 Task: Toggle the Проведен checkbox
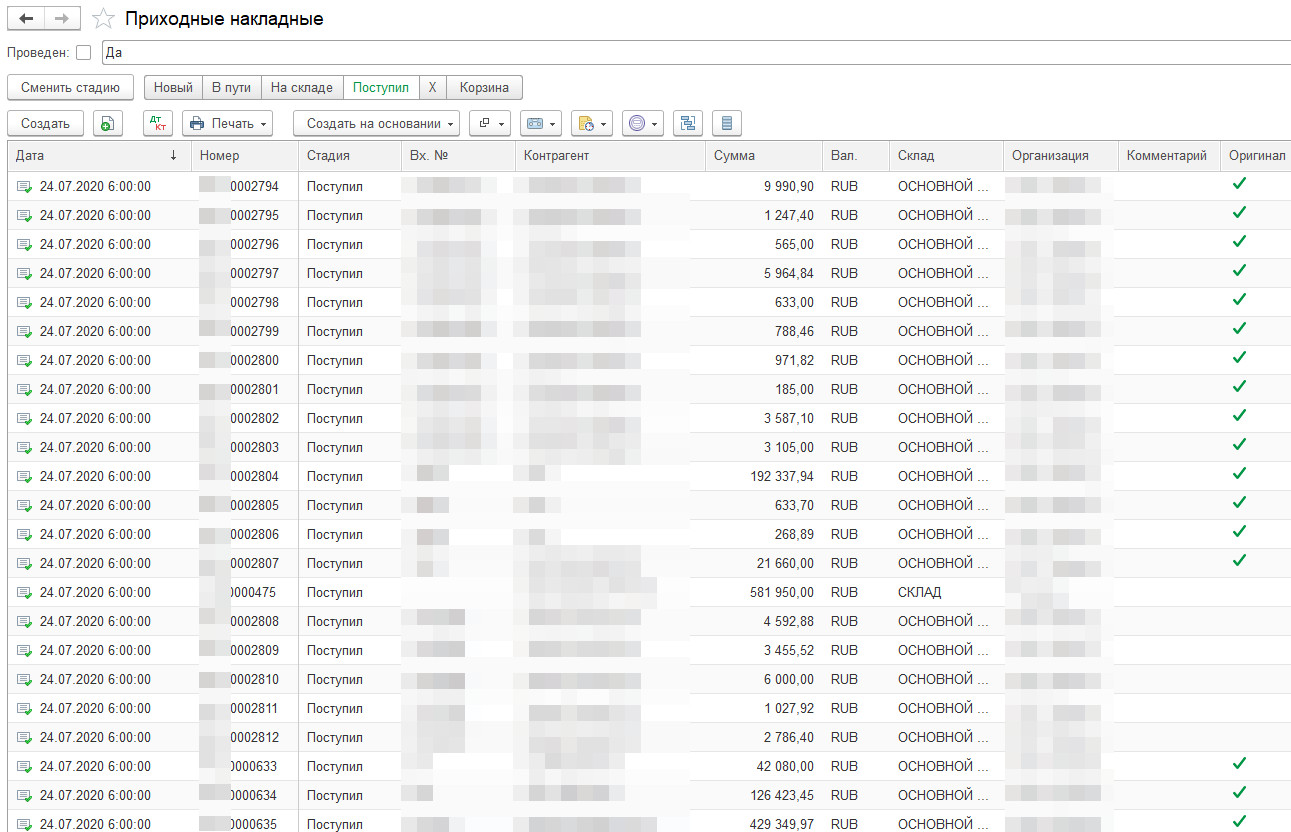(83, 52)
